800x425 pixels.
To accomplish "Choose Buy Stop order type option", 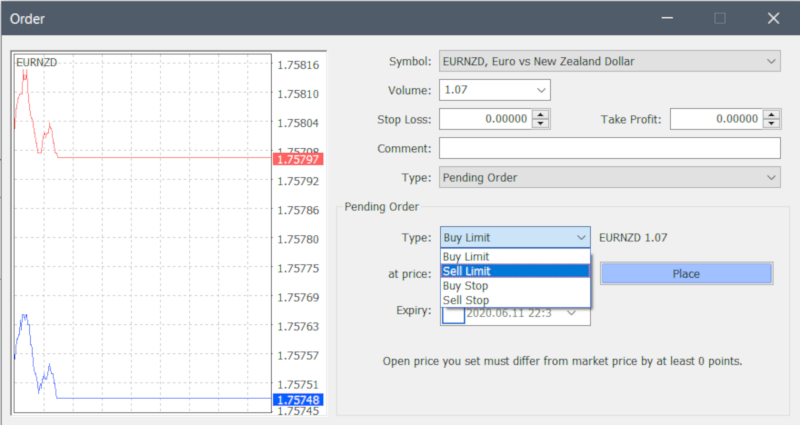I will tap(515, 285).
